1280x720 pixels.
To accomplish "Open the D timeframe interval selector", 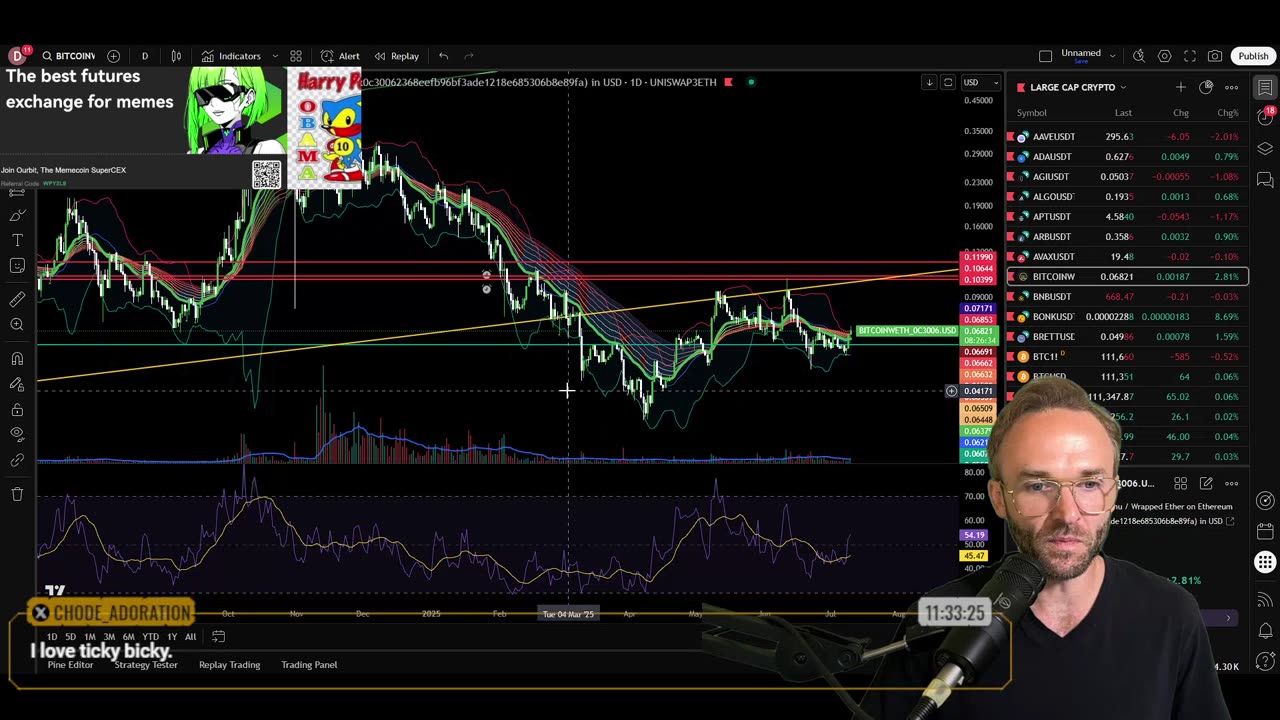I will tap(144, 56).
